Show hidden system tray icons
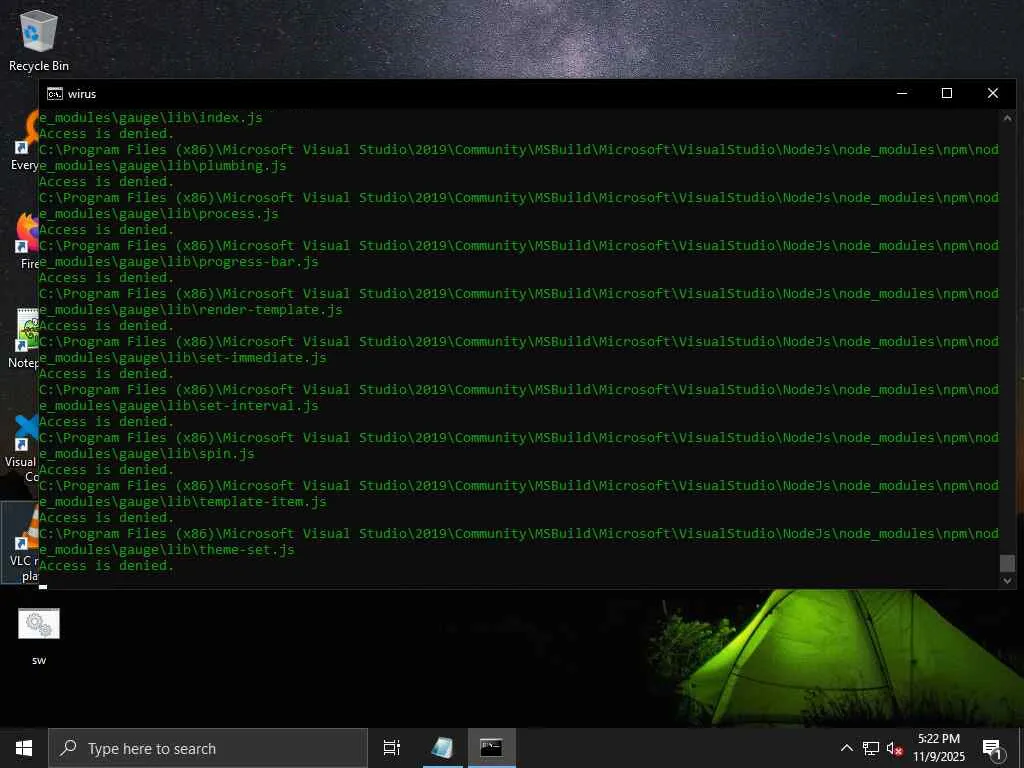1024x768 pixels. pos(846,748)
